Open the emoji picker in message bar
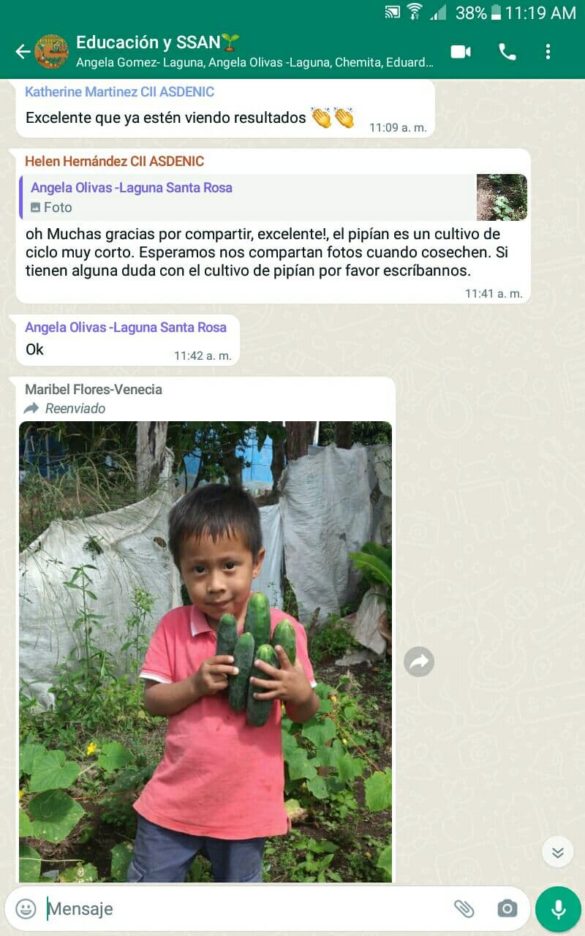 [25, 909]
